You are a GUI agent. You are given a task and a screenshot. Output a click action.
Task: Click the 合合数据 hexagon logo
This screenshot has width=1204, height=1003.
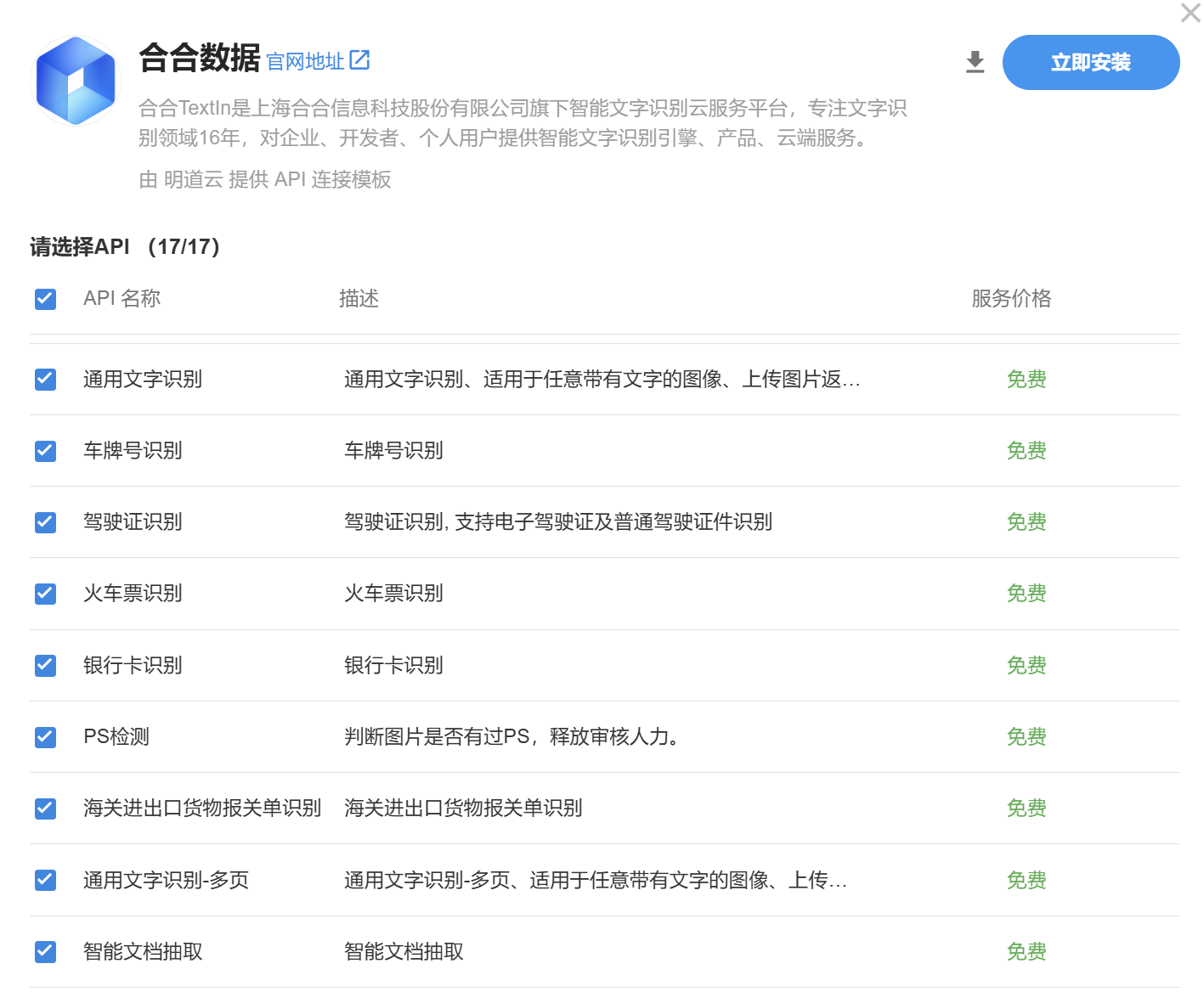[76, 81]
